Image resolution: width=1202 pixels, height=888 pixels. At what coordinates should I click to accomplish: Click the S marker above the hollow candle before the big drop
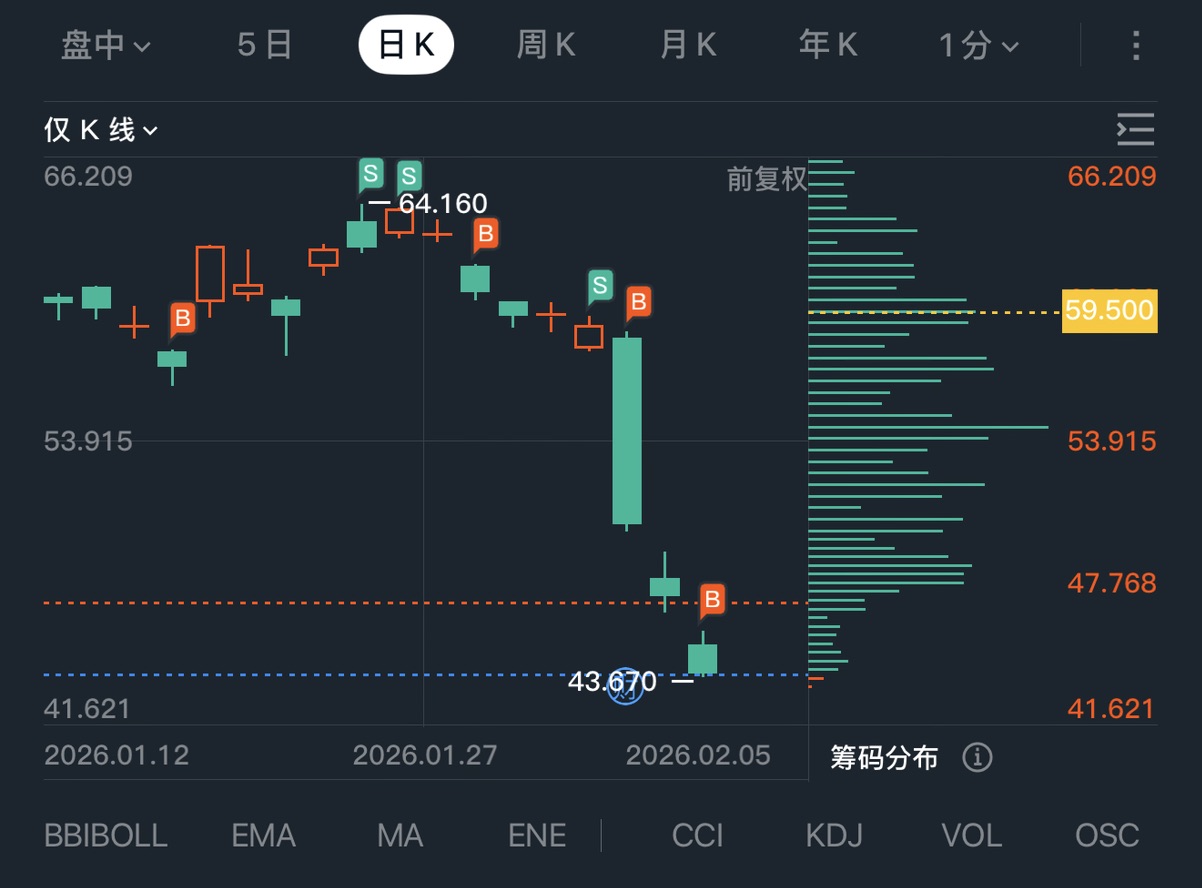[x=600, y=287]
